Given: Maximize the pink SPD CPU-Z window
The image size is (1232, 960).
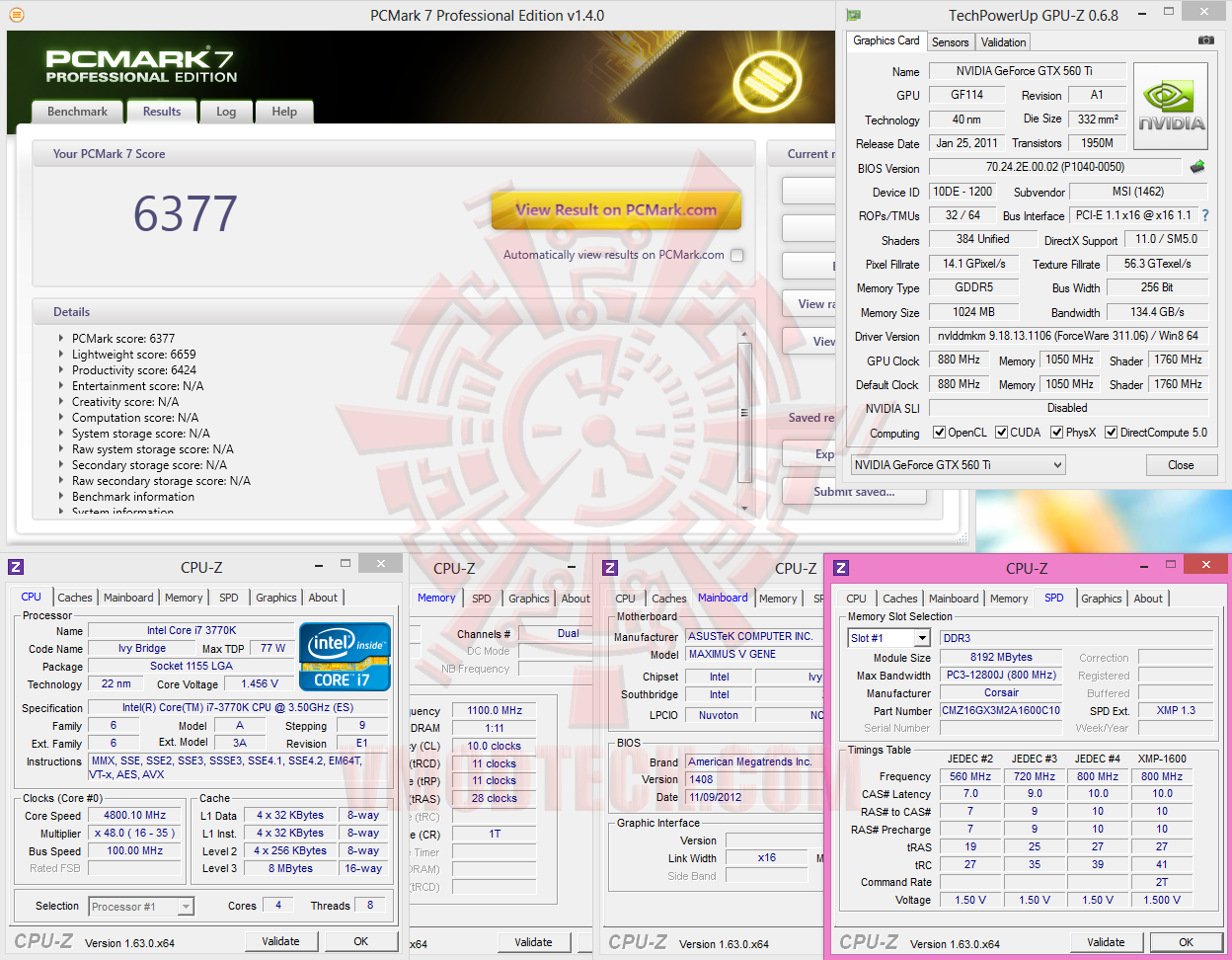Looking at the screenshot, I should click(x=1171, y=565).
